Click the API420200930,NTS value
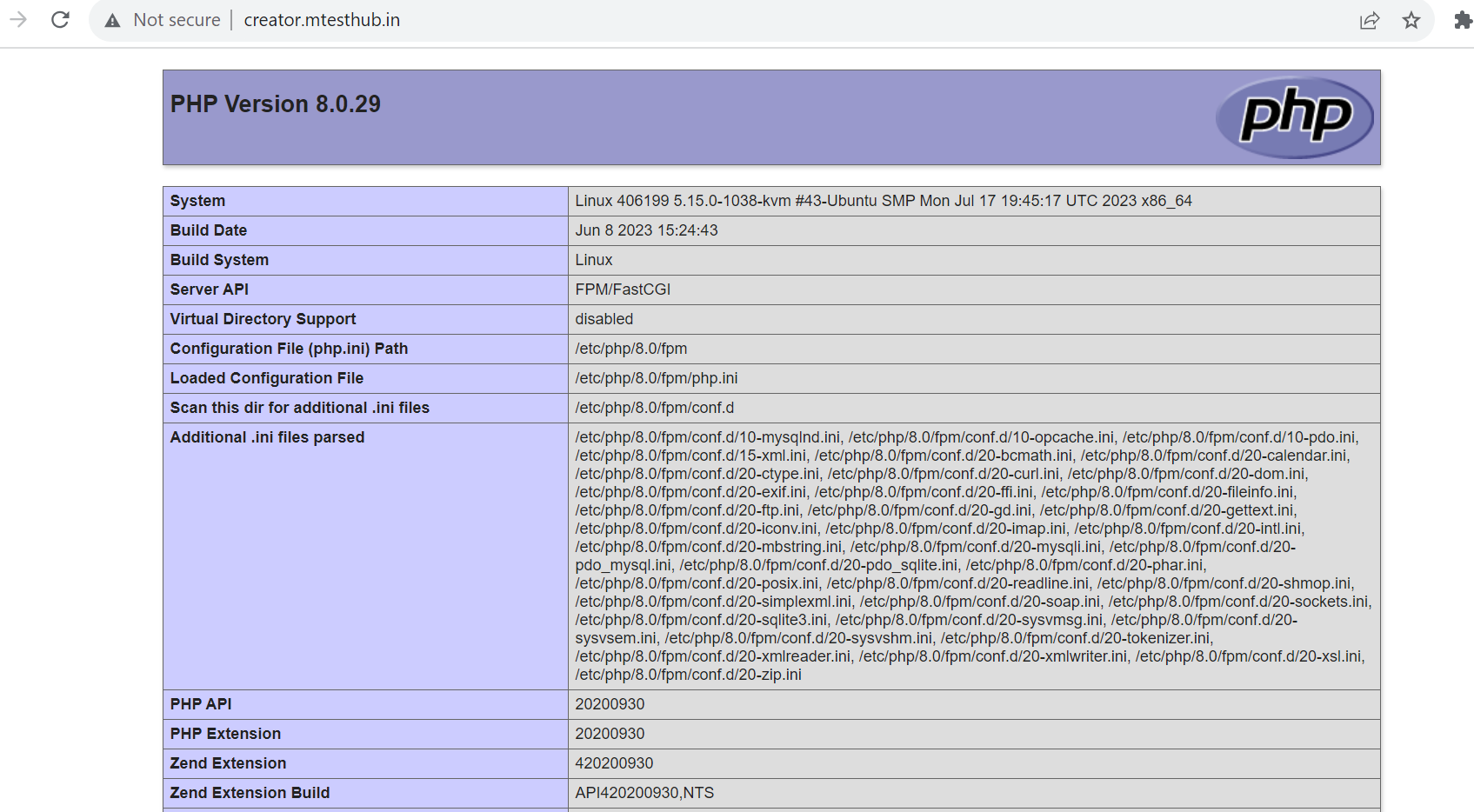 [x=644, y=793]
